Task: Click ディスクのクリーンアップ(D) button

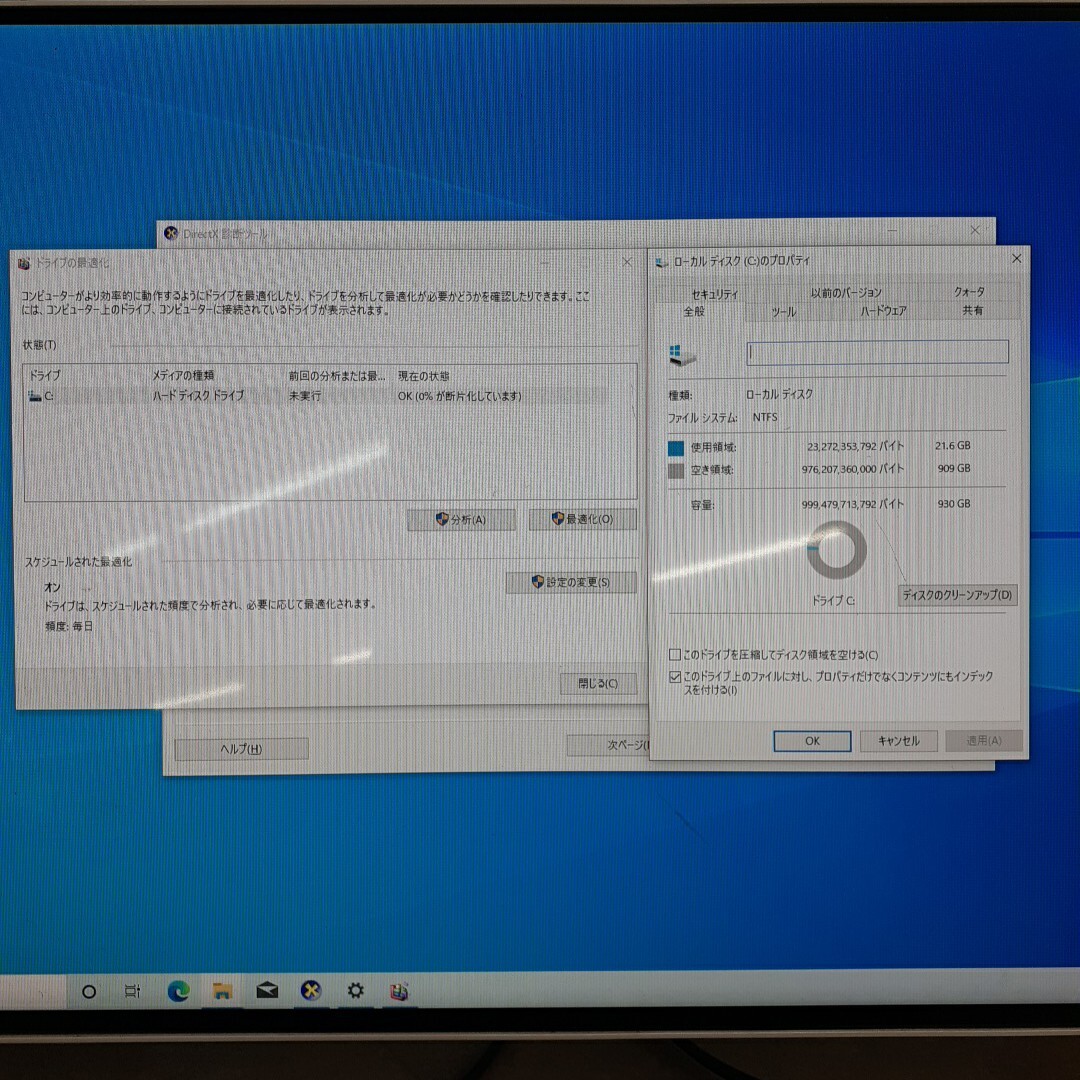Action: pos(957,594)
